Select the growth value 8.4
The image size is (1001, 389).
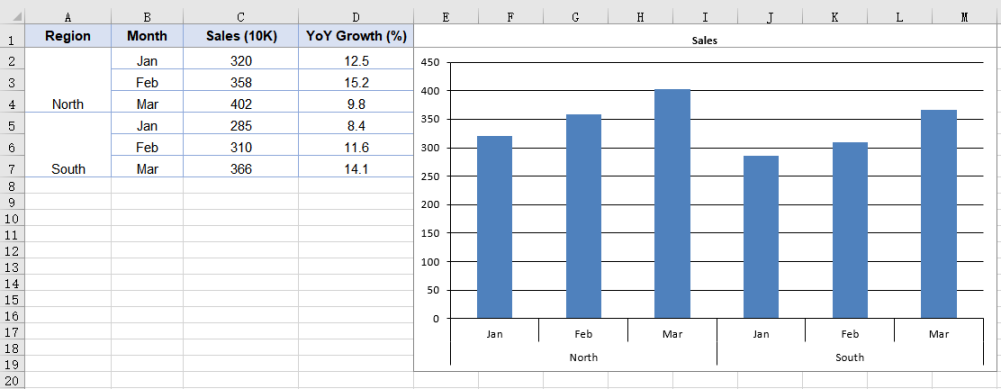(x=356, y=126)
